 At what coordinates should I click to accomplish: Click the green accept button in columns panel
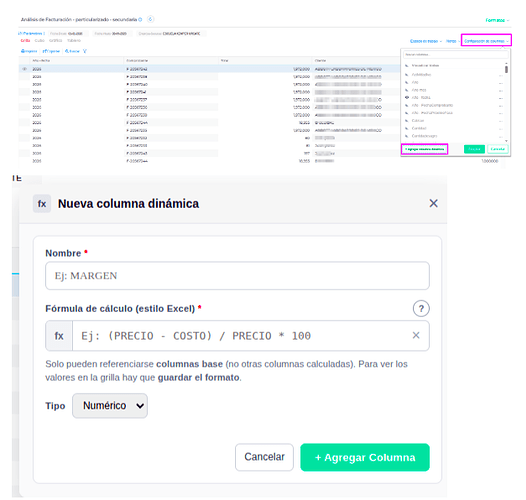(474, 149)
